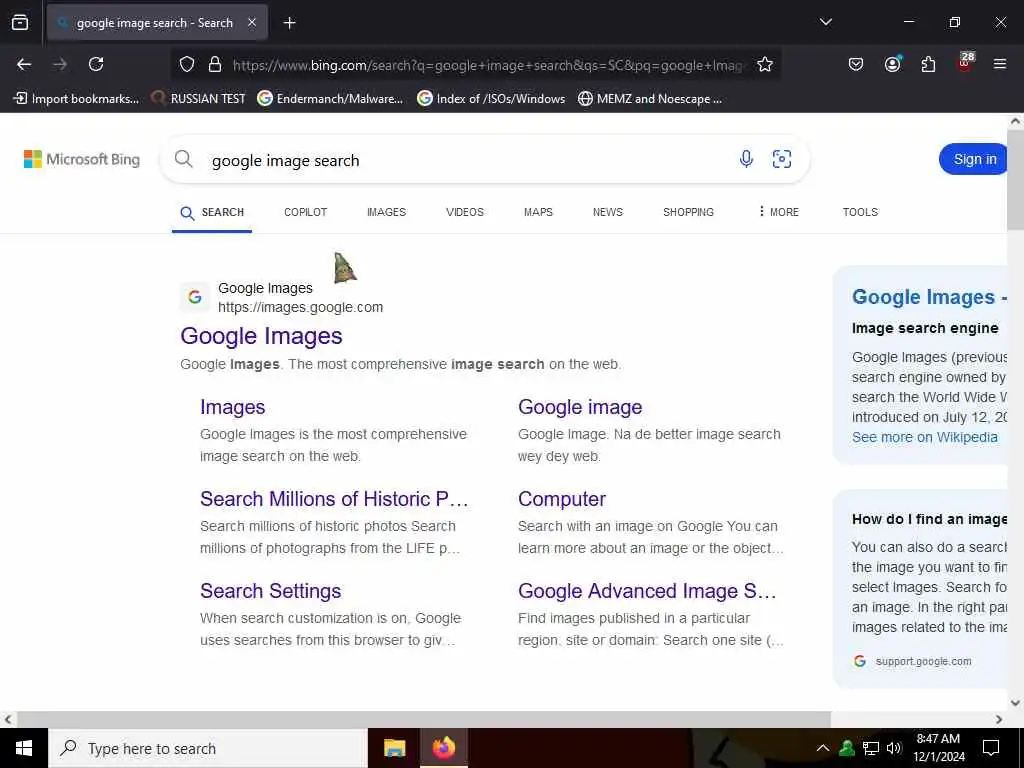Switch to the IMAGES tab
This screenshot has height=768, width=1024.
click(x=386, y=212)
